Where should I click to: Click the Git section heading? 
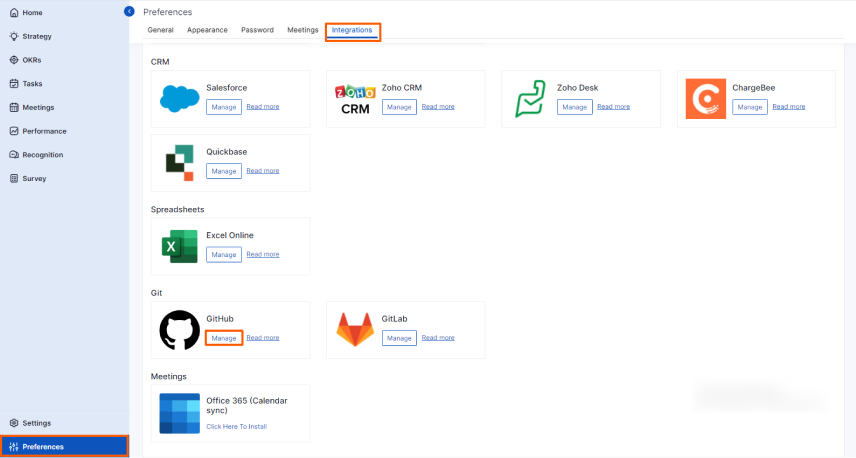tap(156, 293)
